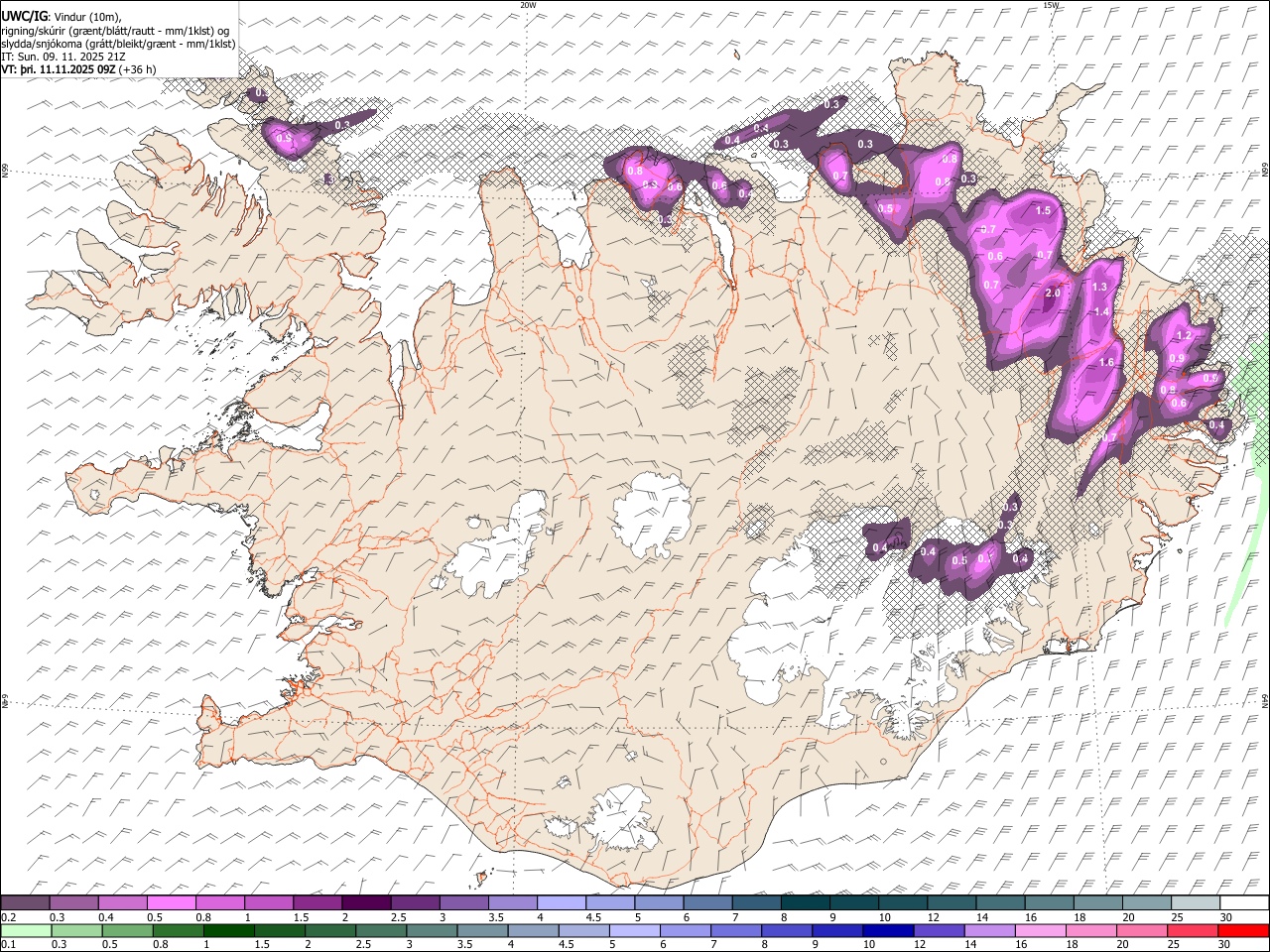Pick the lower legend swatch between 0.1 and 0.3
Screen dimensions: 1270x952
(x=26, y=930)
